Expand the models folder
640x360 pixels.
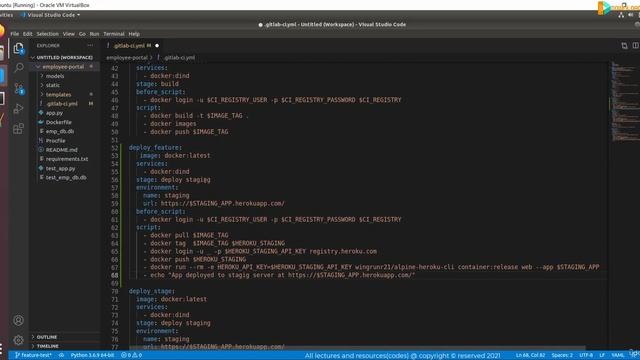pos(55,76)
